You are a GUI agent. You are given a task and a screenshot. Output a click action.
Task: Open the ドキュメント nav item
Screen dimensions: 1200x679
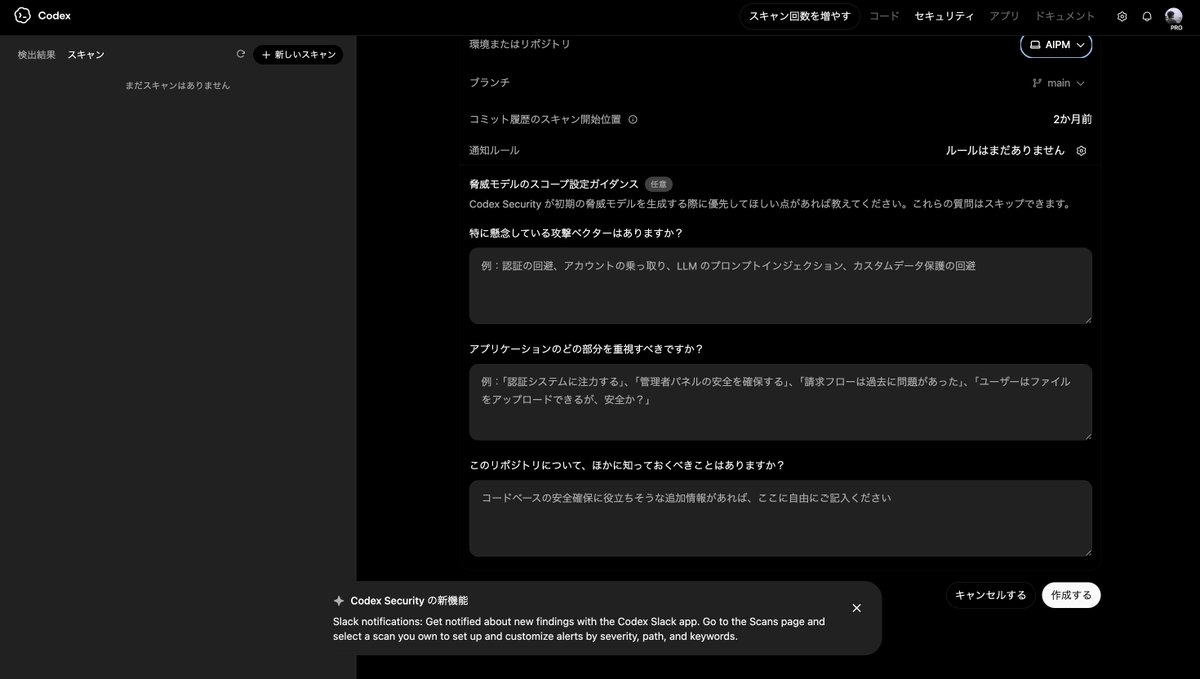point(1065,16)
